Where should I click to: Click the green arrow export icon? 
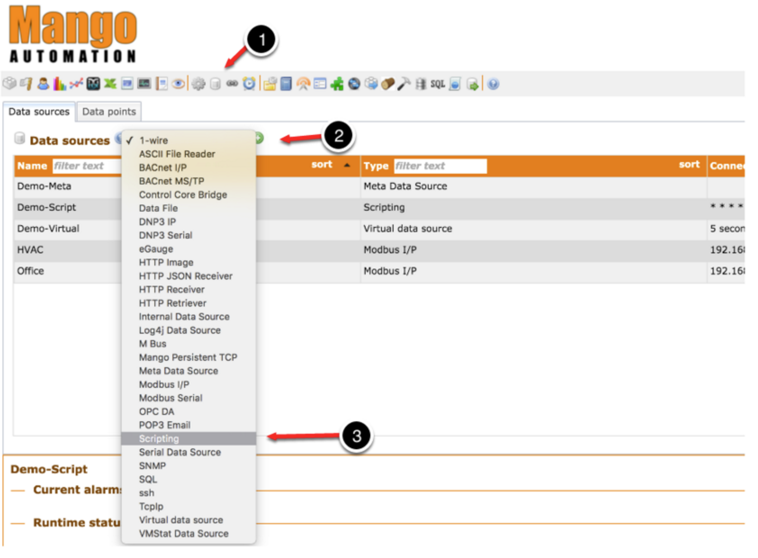[x=472, y=84]
